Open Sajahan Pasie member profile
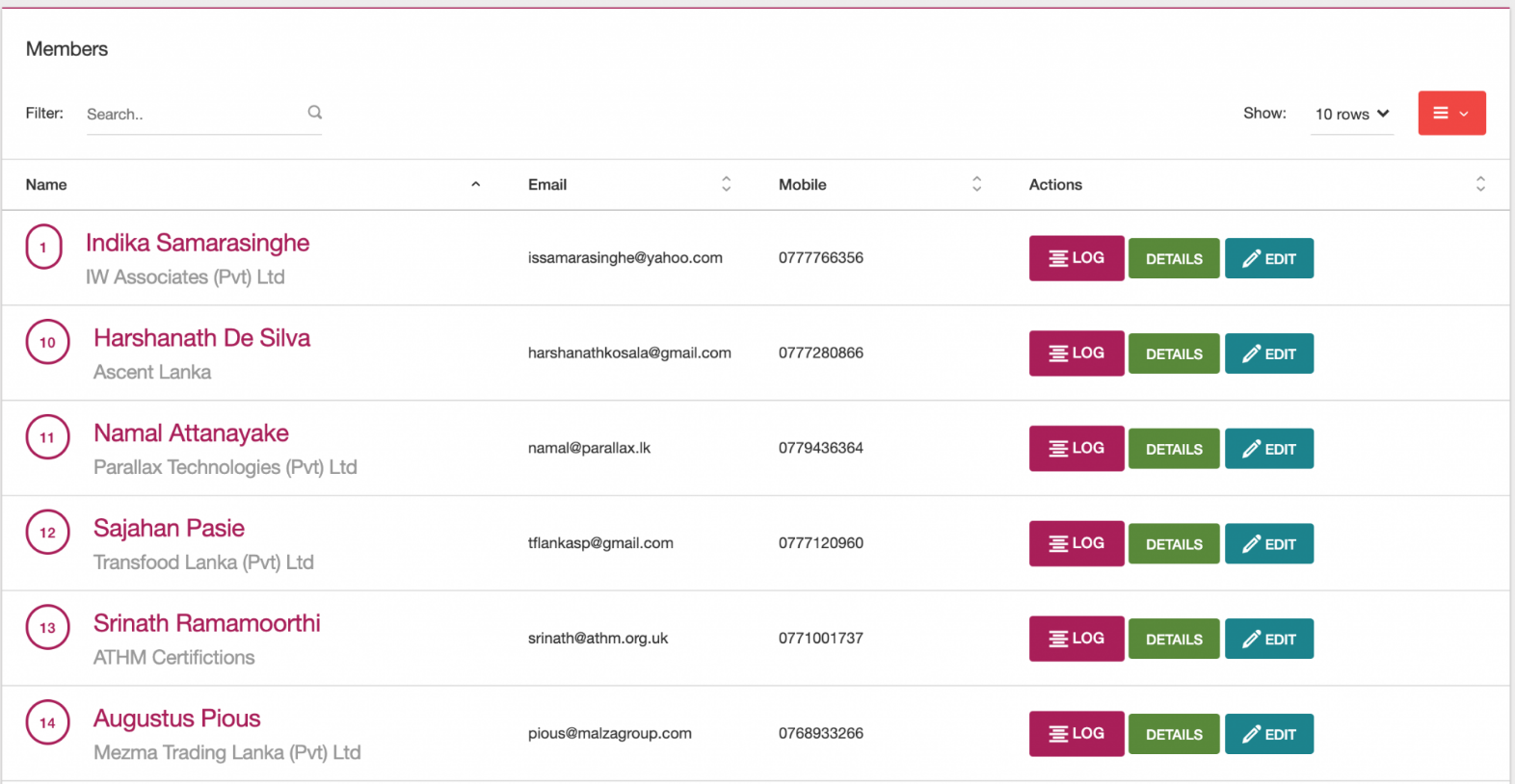Viewport: 1515px width, 784px height. [x=169, y=529]
